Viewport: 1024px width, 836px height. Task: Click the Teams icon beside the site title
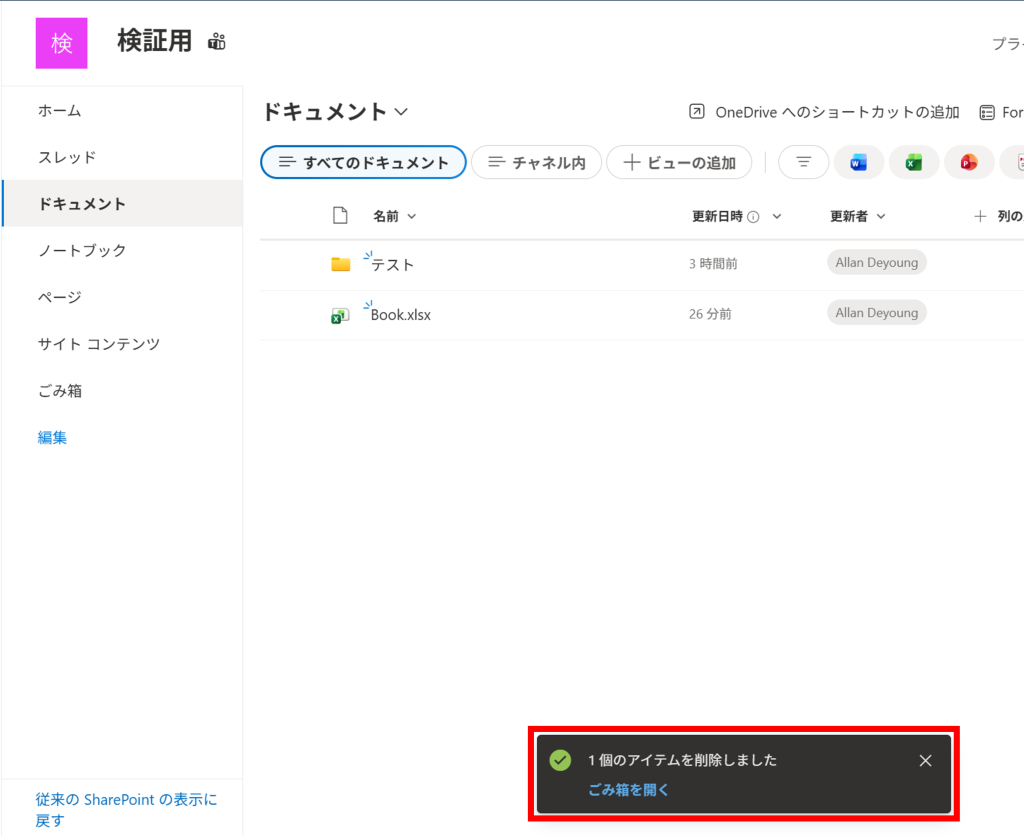tap(217, 42)
